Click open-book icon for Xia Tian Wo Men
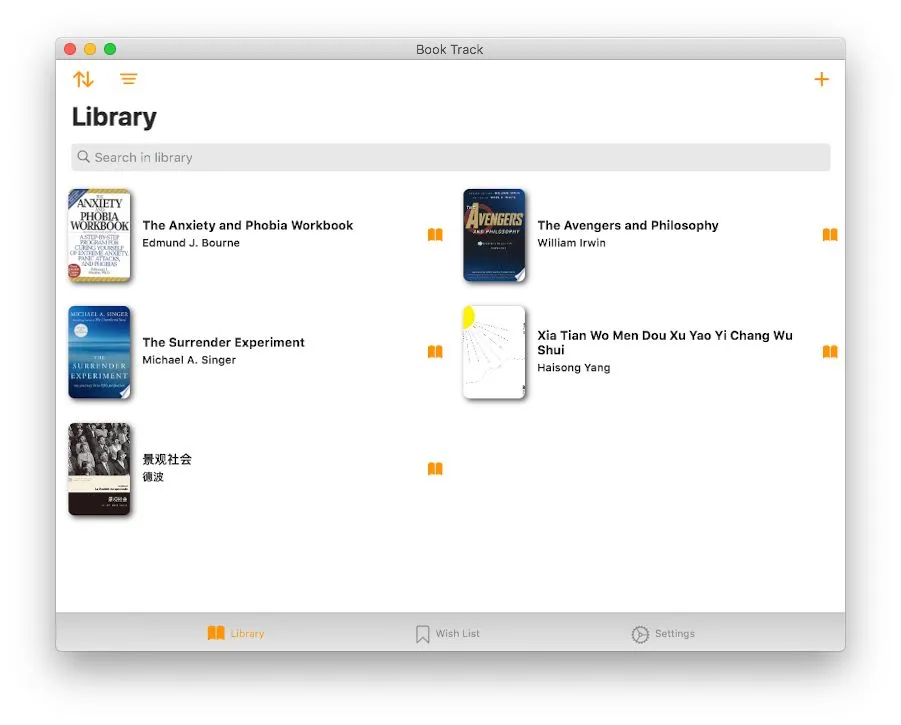901x725 pixels. point(830,352)
